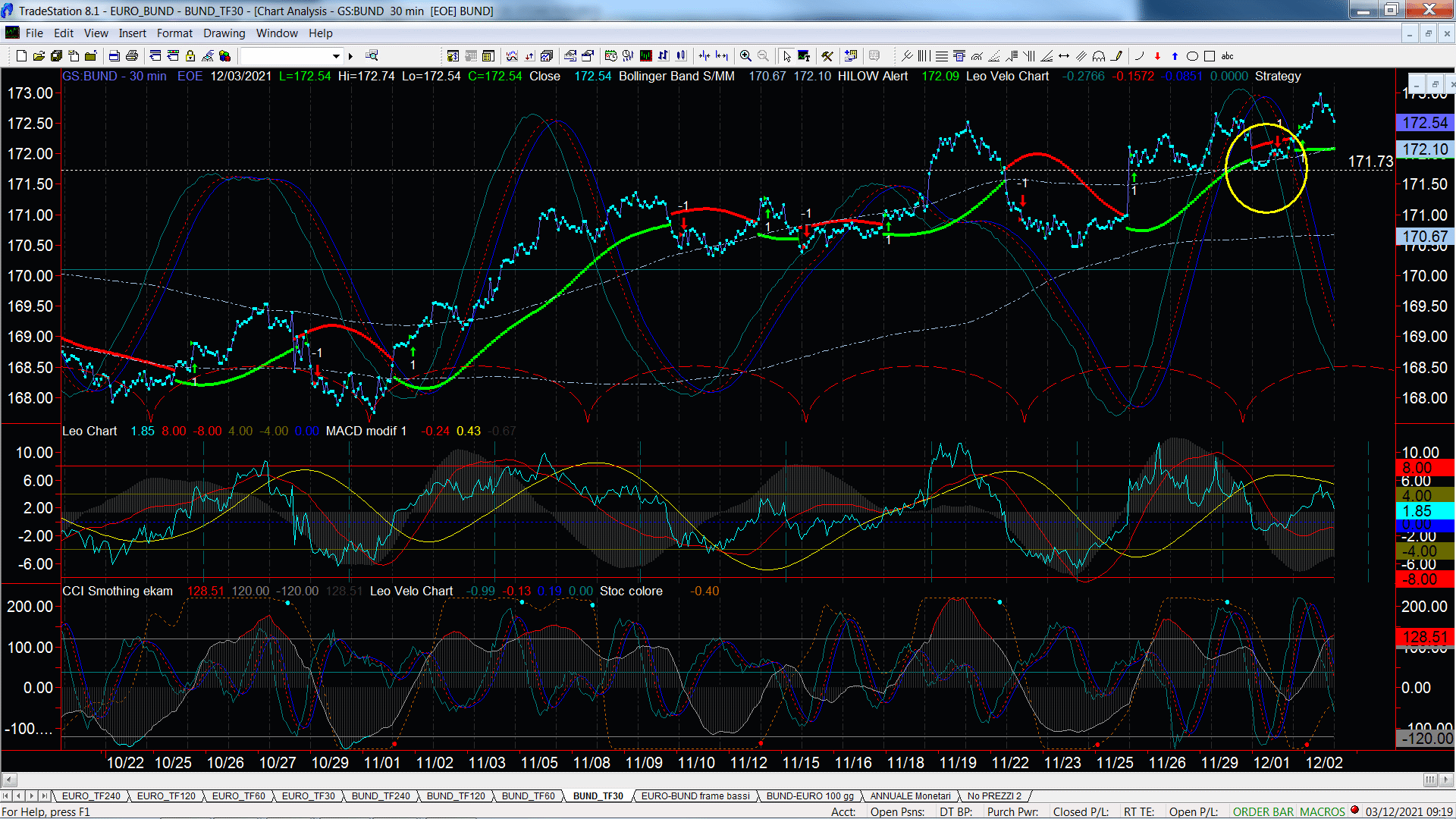Click ORDER BAR in the status bar

click(1263, 811)
